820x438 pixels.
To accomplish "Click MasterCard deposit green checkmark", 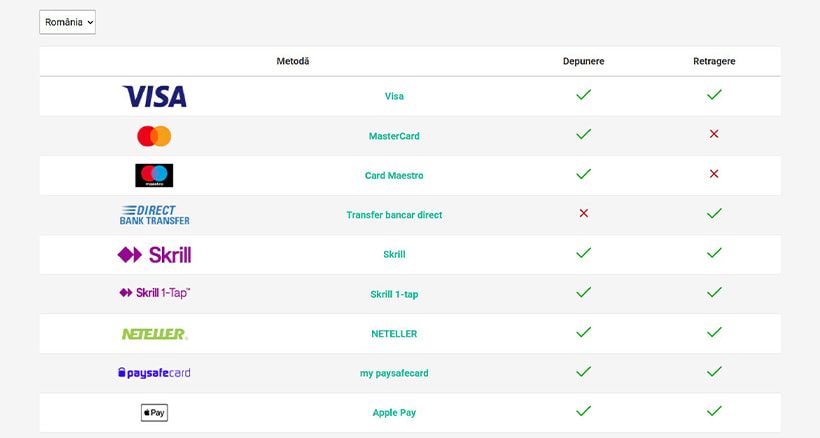I will 584,134.
